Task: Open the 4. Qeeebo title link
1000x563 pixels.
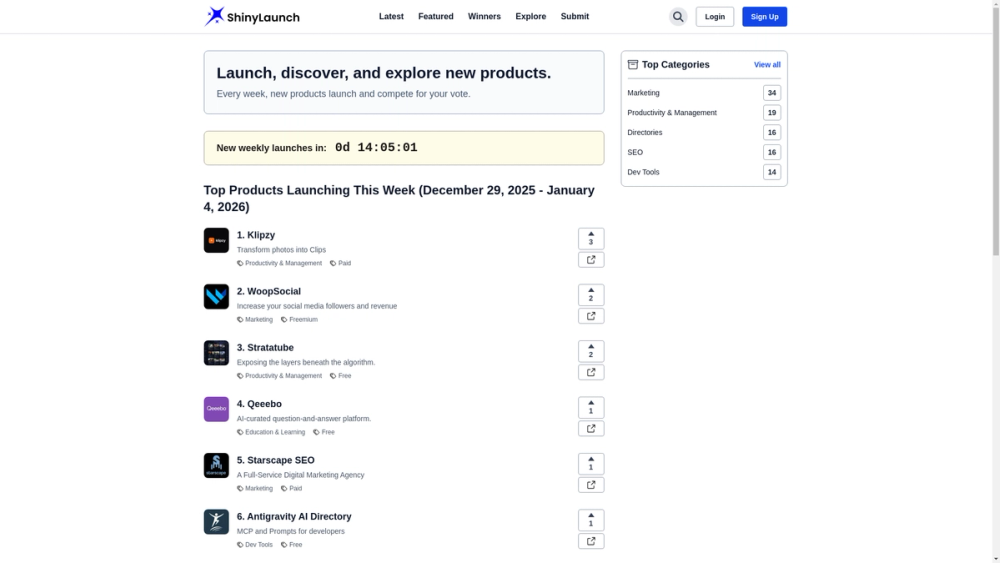Action: (x=259, y=404)
